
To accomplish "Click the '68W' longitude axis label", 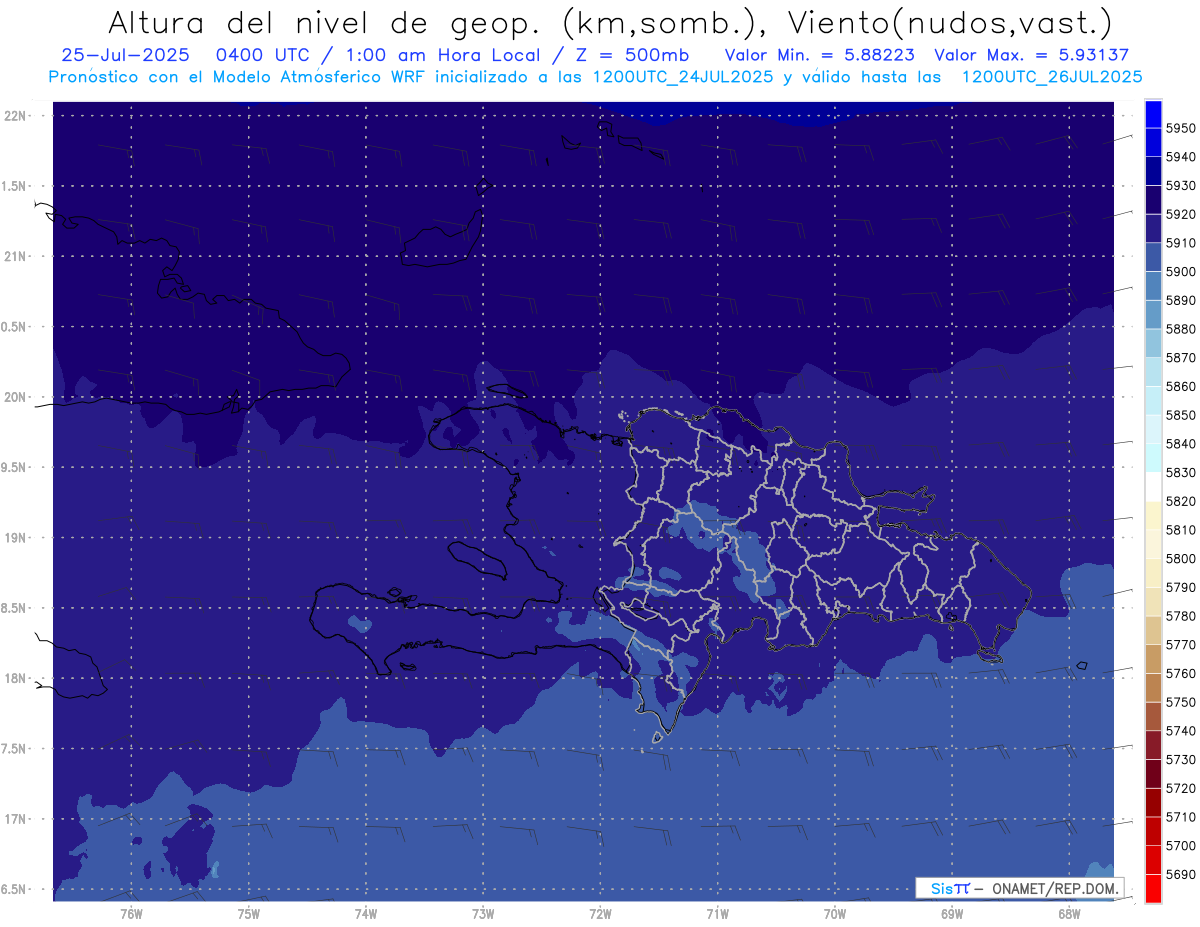I will tap(1069, 913).
